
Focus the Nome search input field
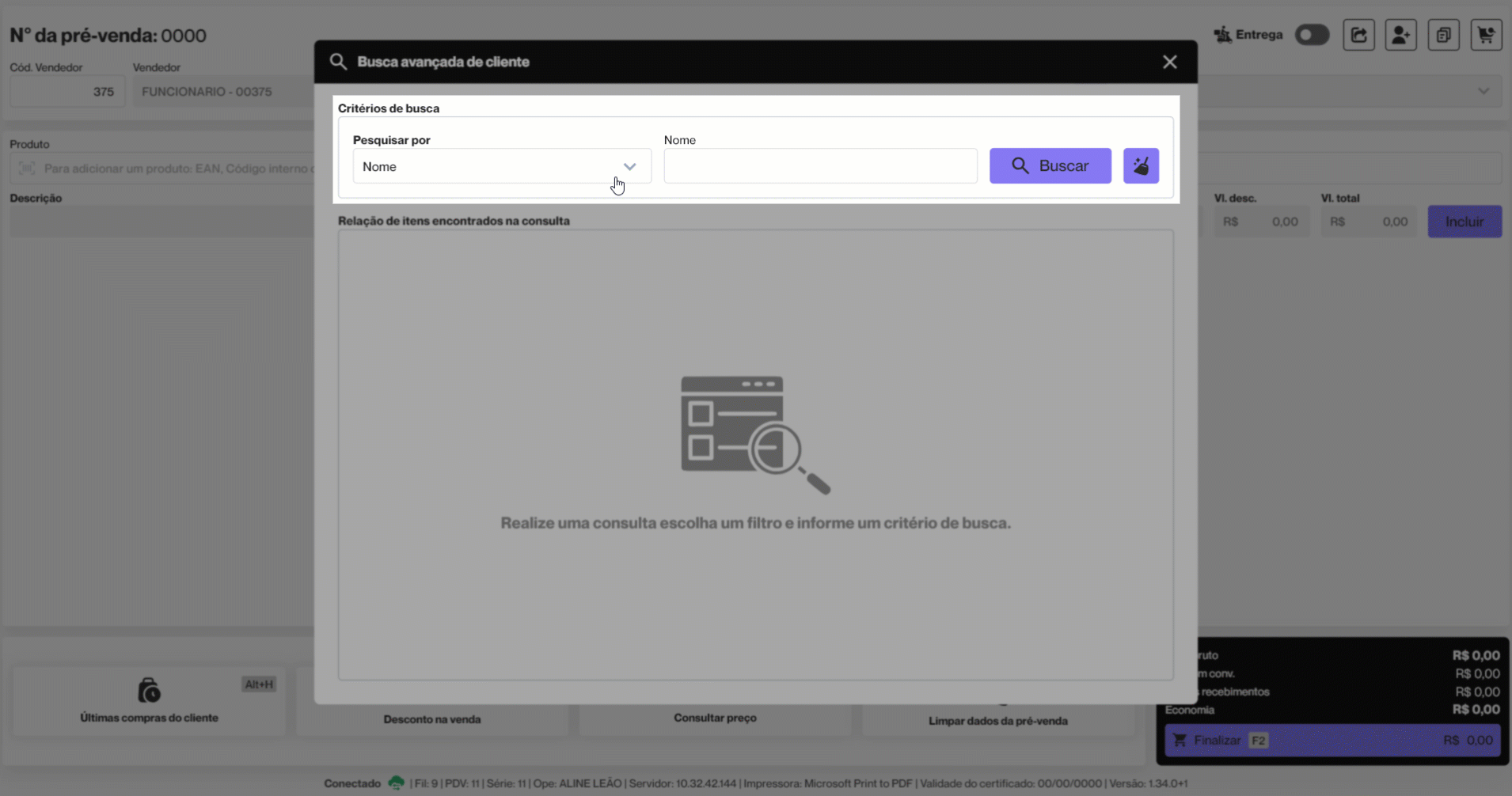point(820,166)
